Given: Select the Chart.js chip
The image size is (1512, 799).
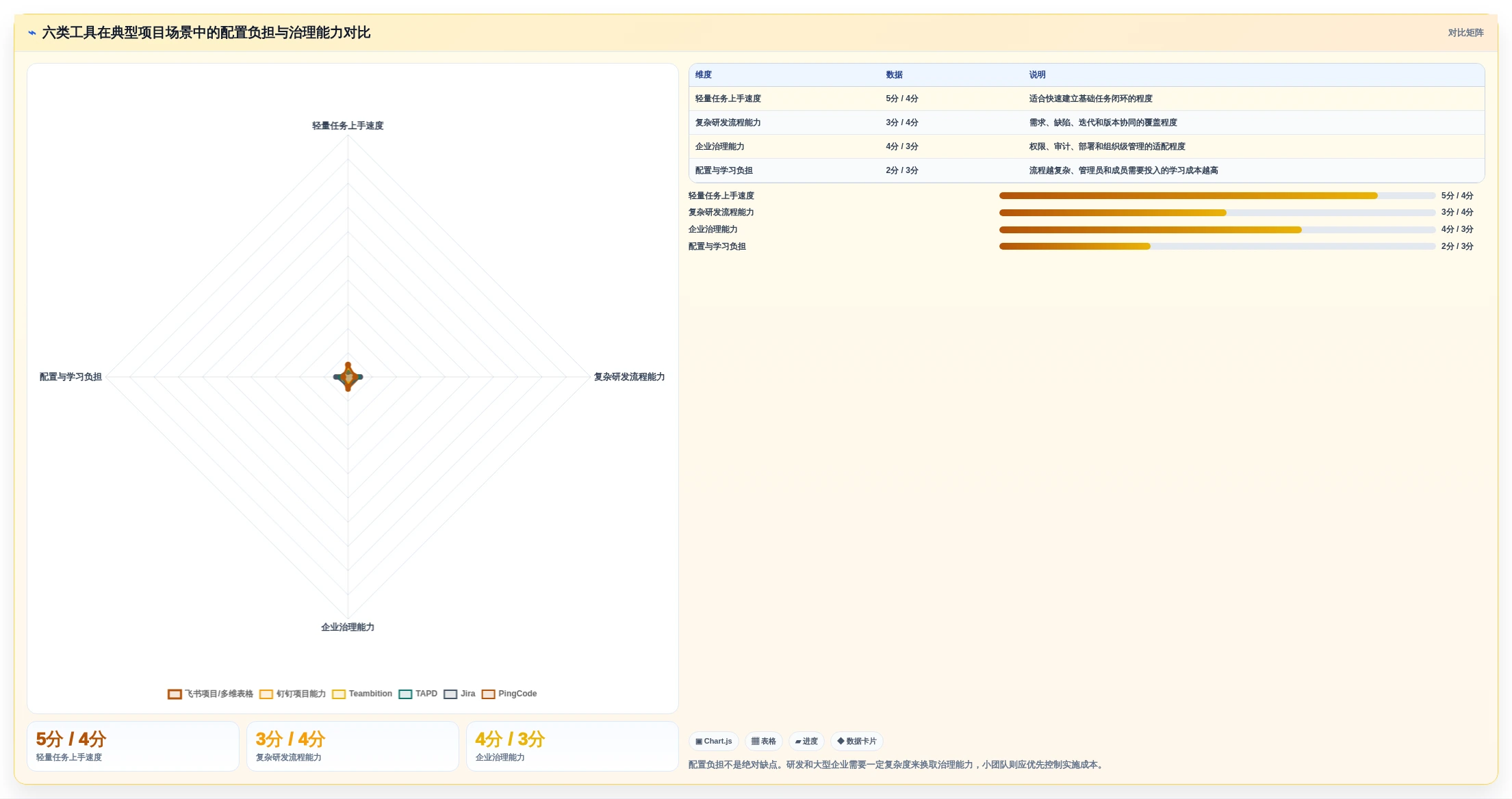Looking at the screenshot, I should point(714,741).
